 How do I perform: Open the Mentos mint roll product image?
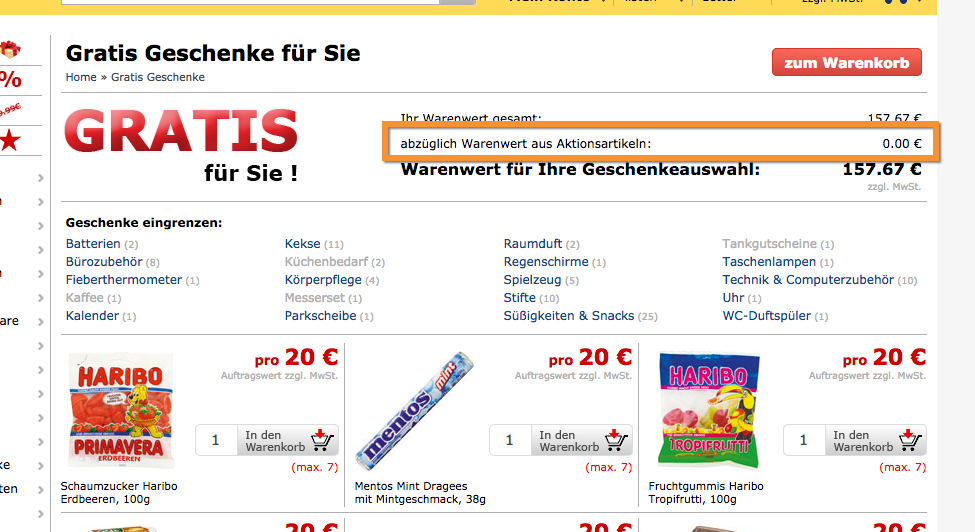tap(415, 410)
